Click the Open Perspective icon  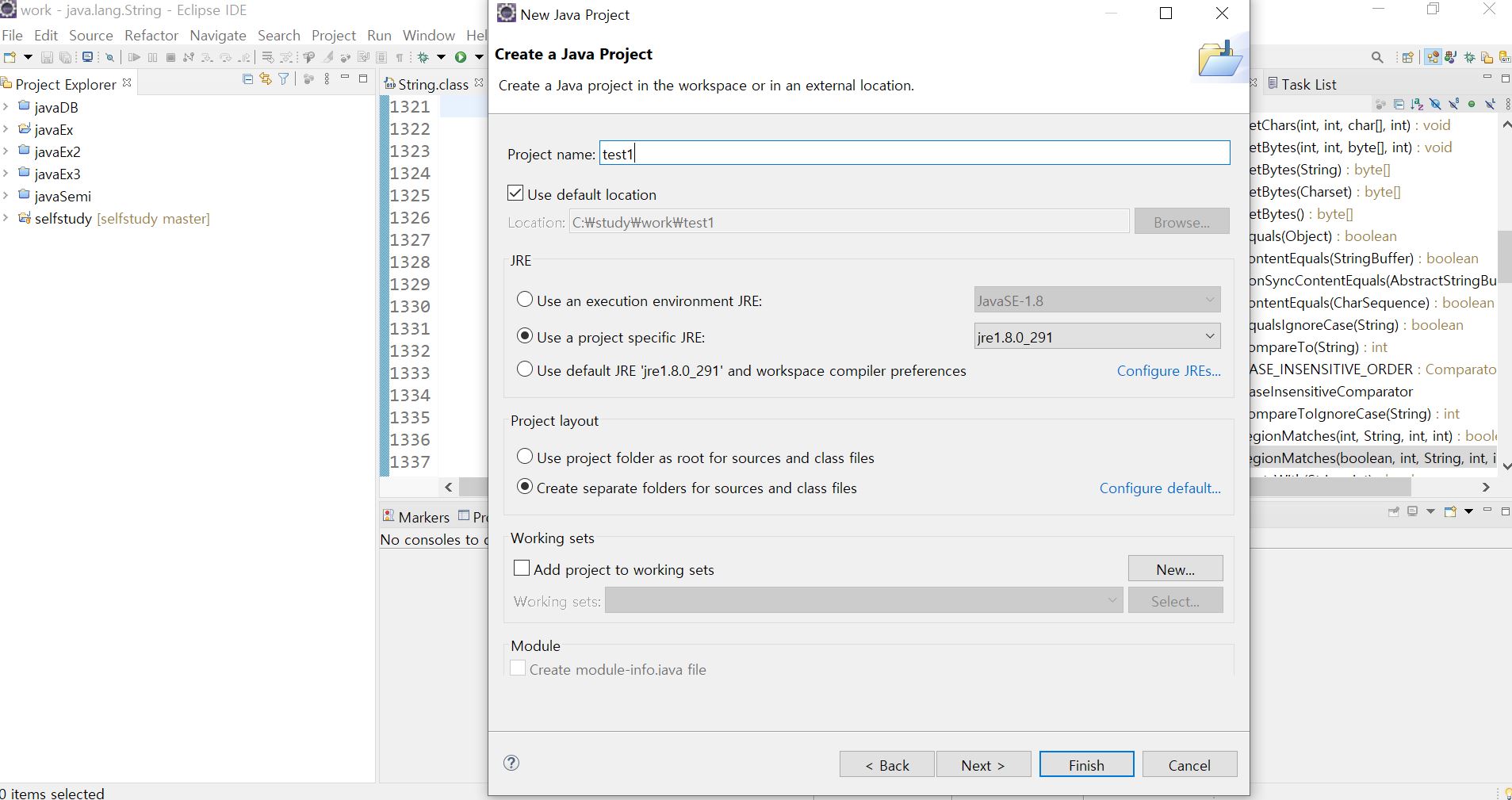coord(1408,57)
